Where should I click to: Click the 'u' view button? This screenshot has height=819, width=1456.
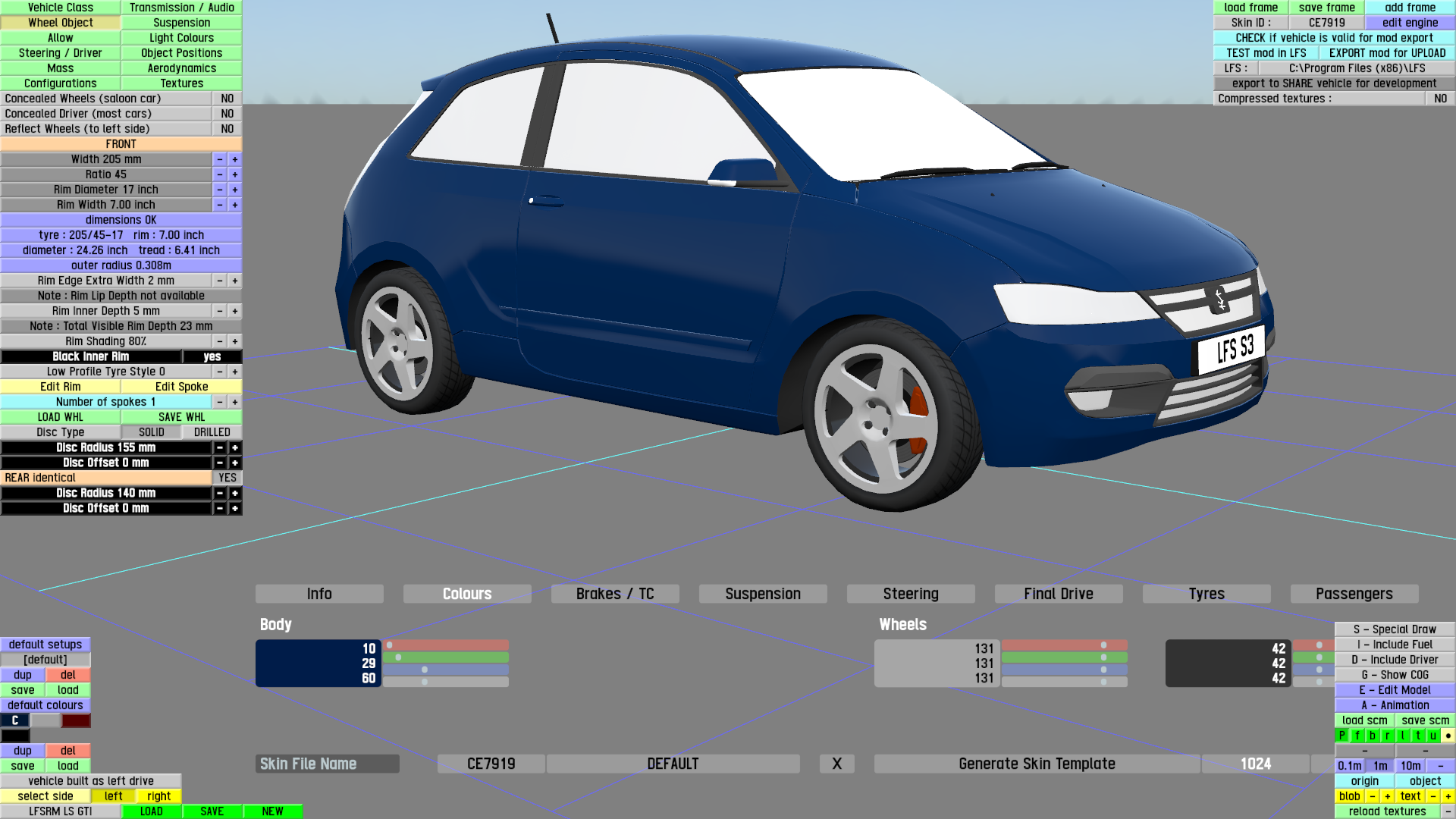pyautogui.click(x=1432, y=736)
